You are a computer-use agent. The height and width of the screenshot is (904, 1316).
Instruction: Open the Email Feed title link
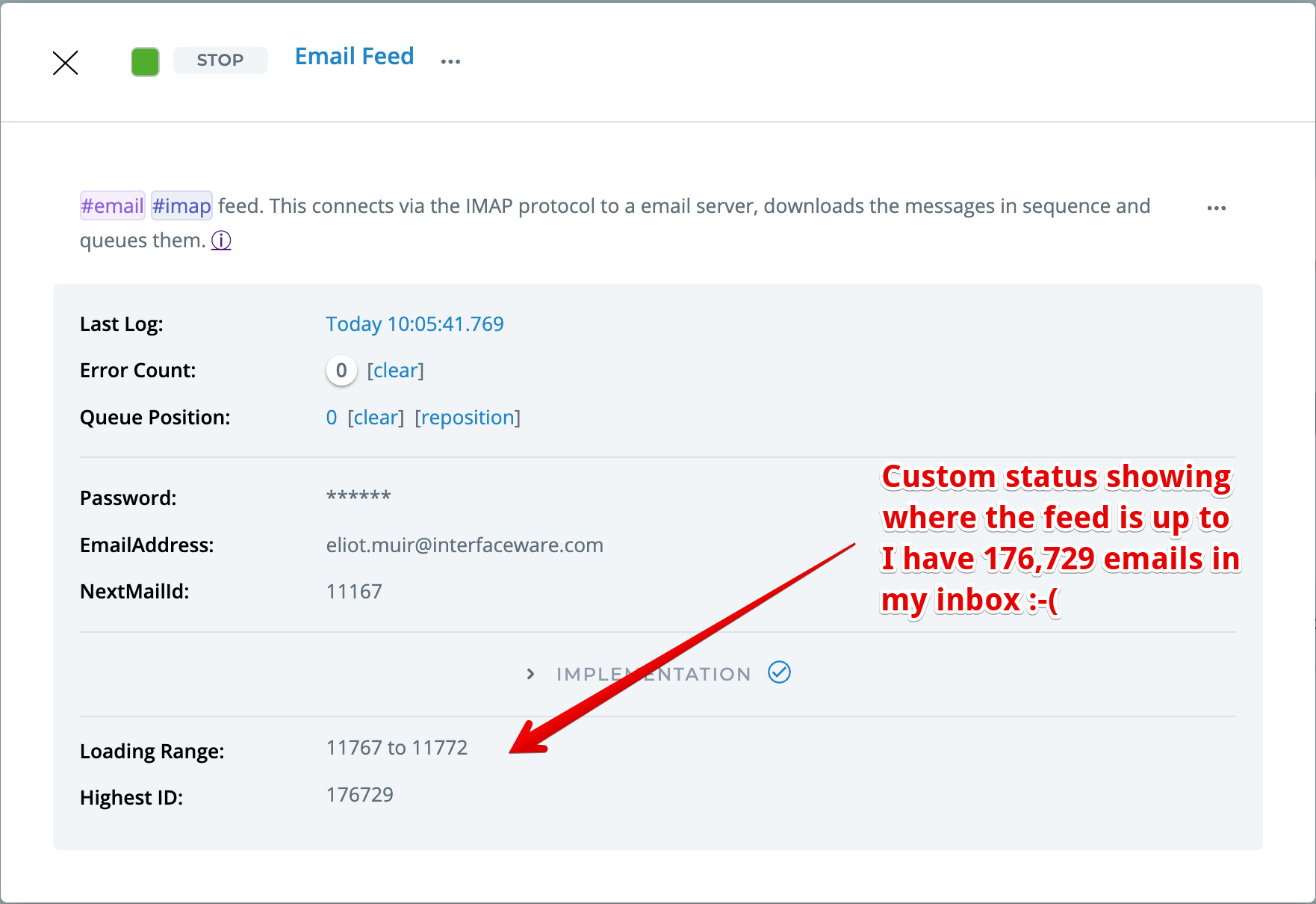click(354, 57)
